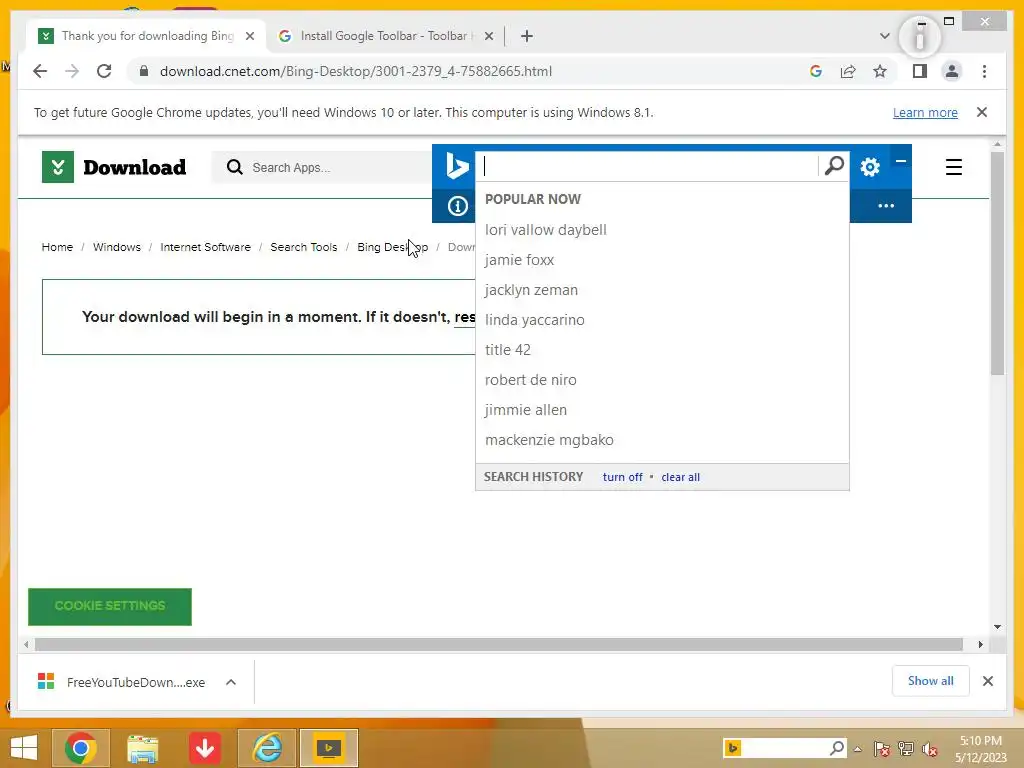Close the Thank you for downloading Bing tab
The width and height of the screenshot is (1024, 768).
pos(249,36)
